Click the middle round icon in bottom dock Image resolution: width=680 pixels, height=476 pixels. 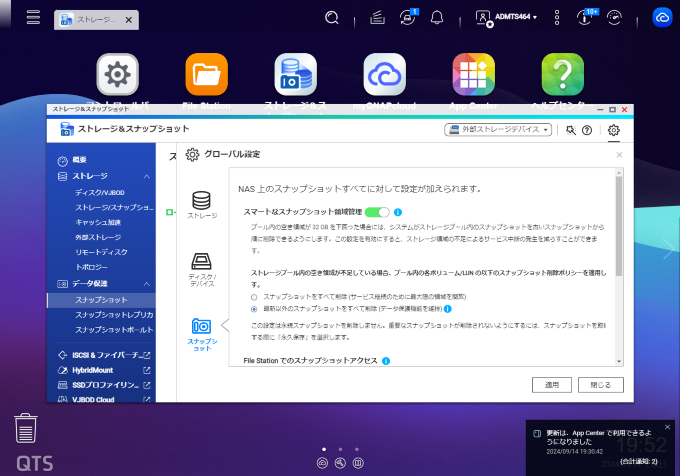point(340,463)
